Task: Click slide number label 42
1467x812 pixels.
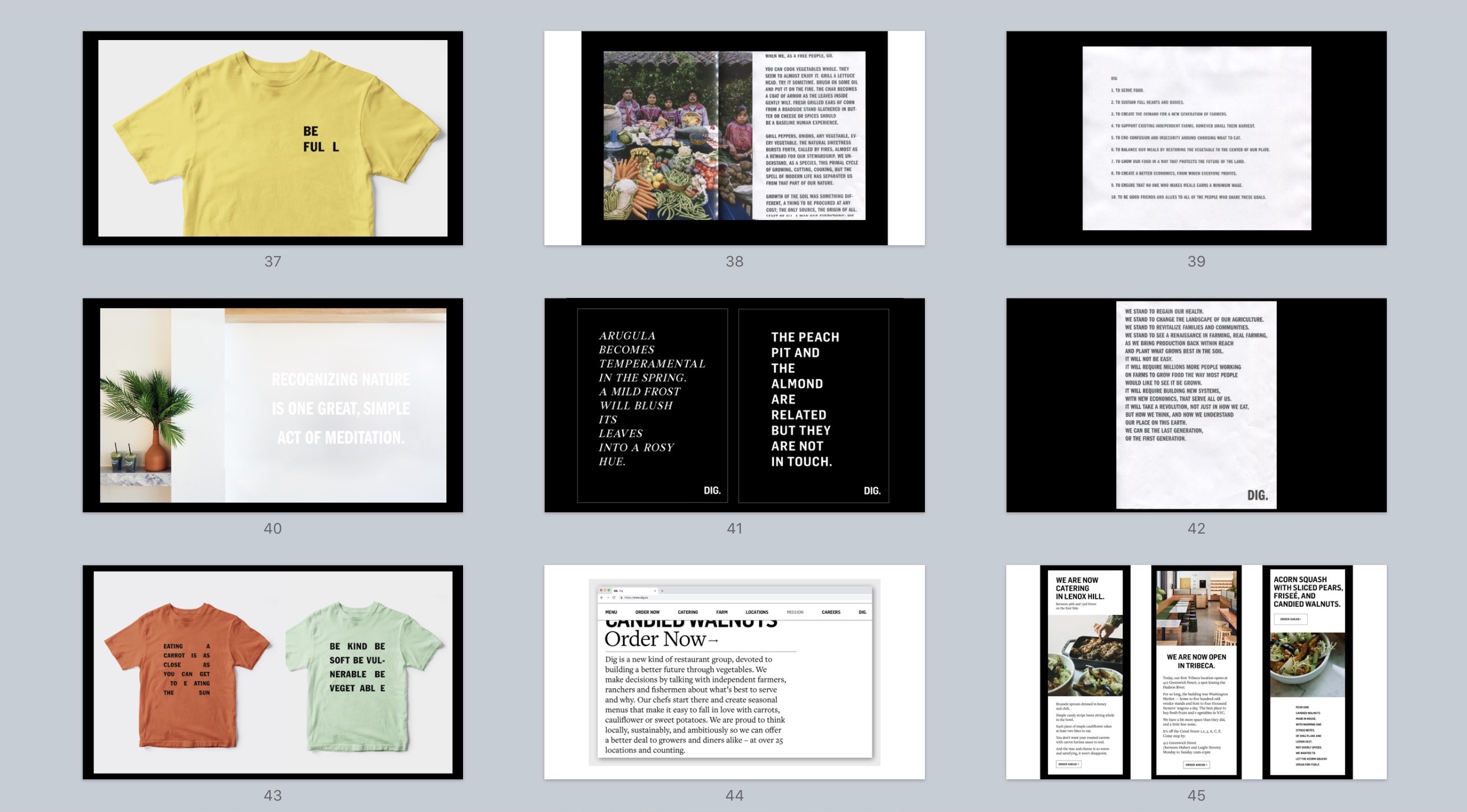Action: tap(1197, 528)
